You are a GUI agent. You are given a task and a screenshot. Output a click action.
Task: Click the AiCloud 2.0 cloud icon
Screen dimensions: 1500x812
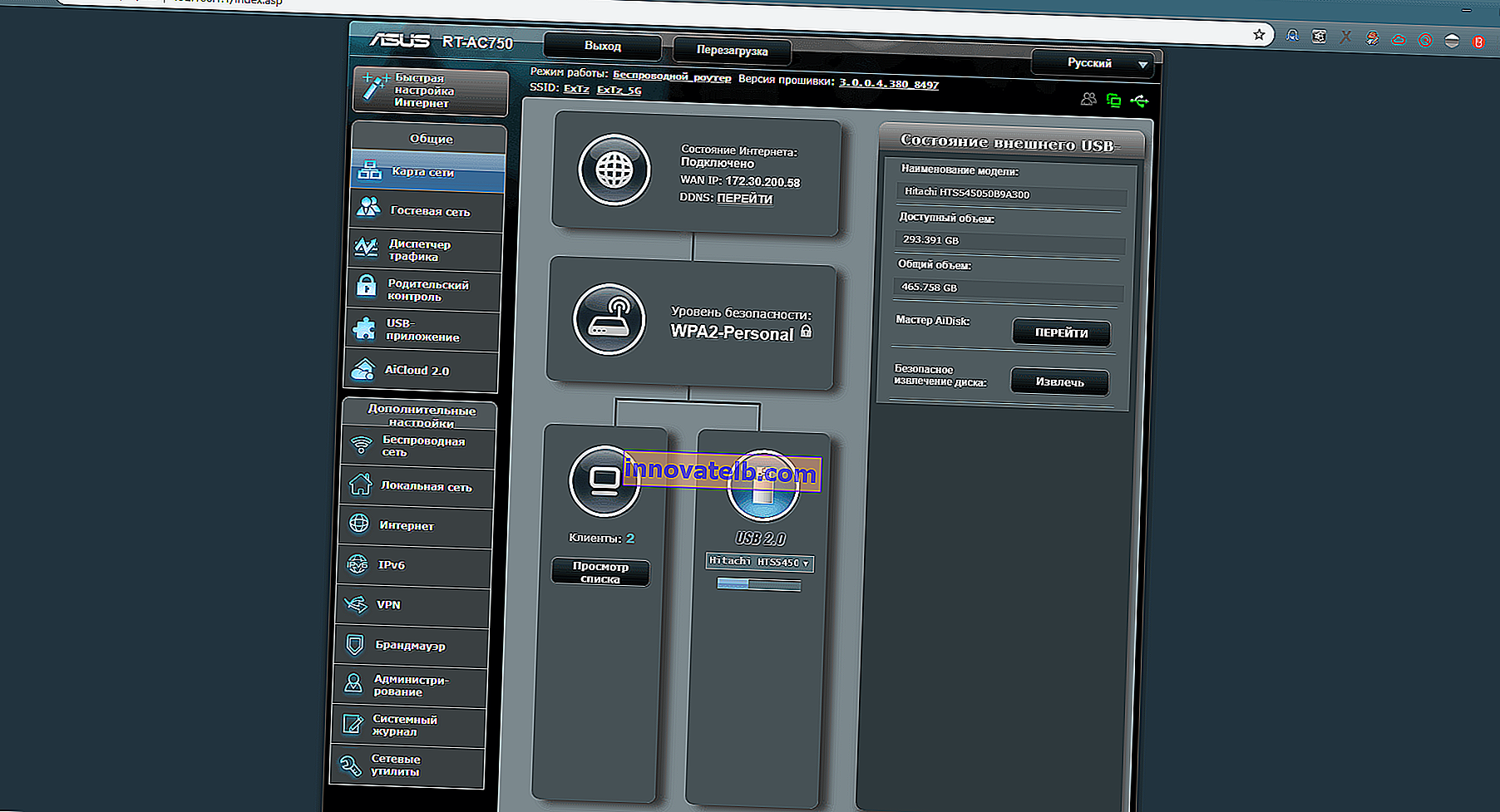click(x=363, y=369)
